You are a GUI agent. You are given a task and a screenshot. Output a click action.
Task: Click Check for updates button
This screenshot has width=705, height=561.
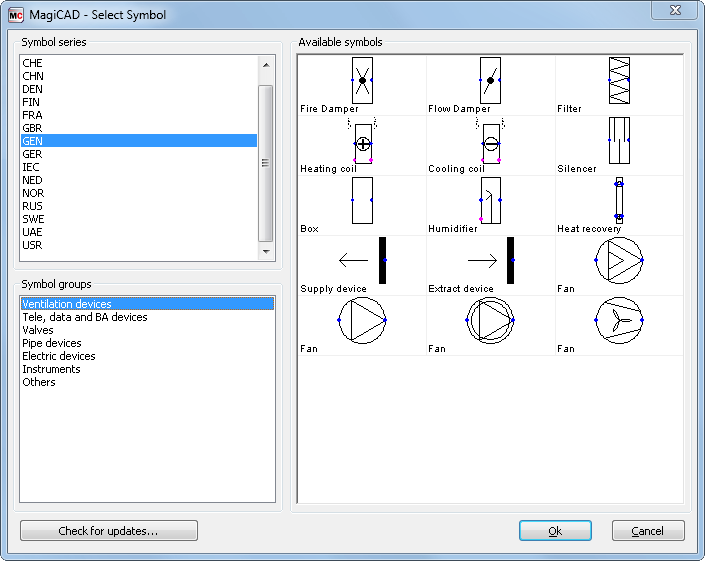[x=108, y=531]
